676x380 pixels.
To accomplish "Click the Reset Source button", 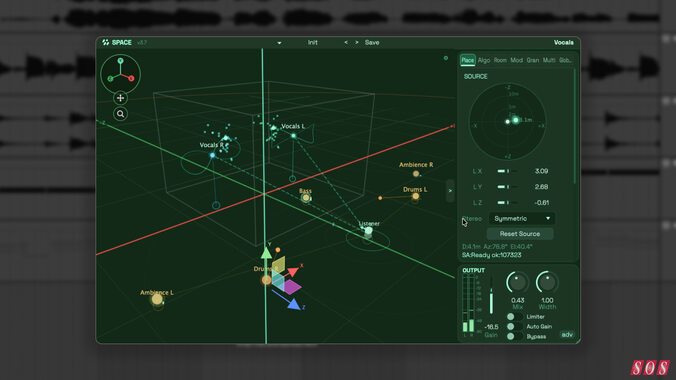I will (x=520, y=234).
